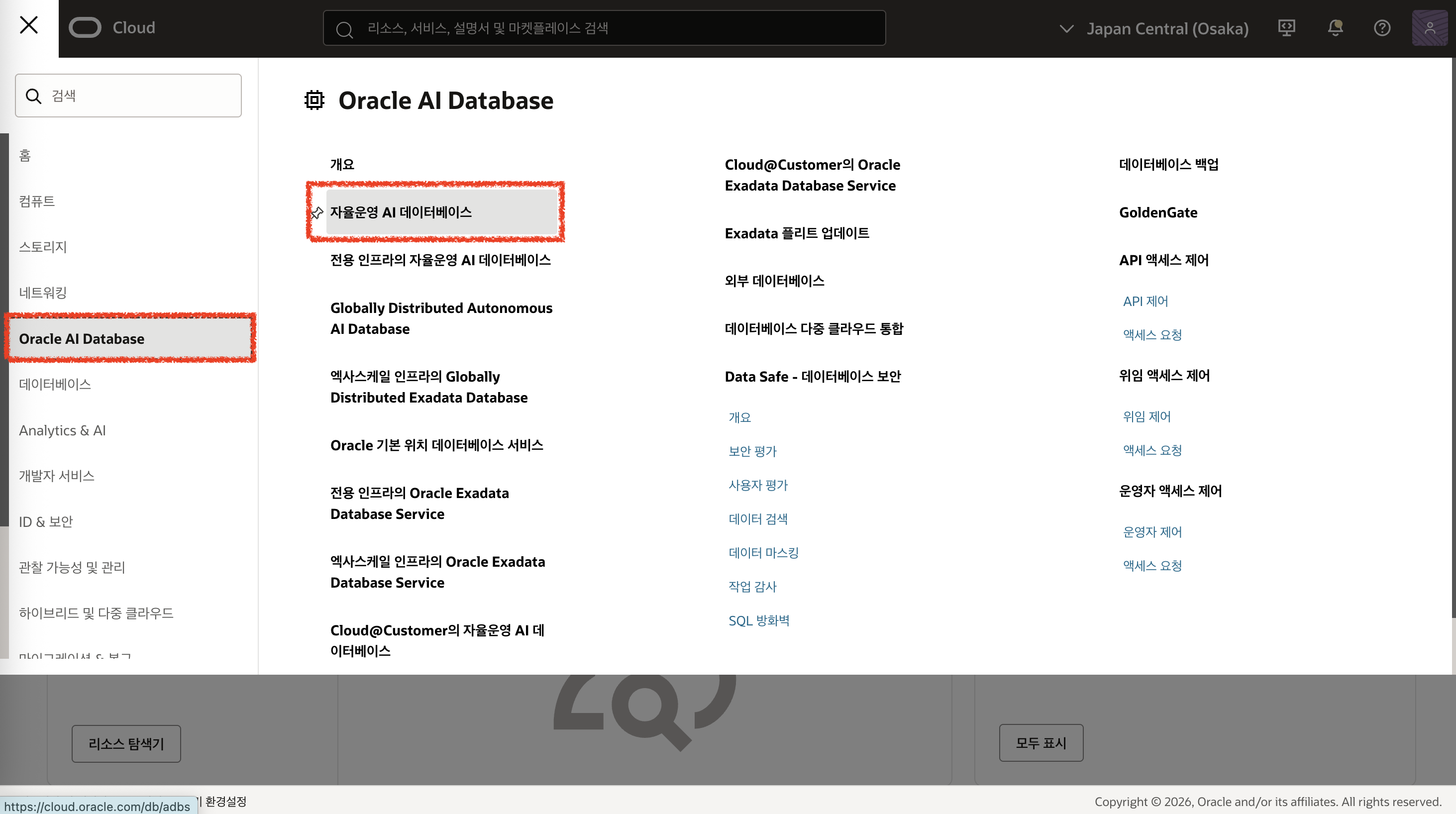Open 사용자 평가 under Data Safe
The image size is (1456, 814).
758,485
